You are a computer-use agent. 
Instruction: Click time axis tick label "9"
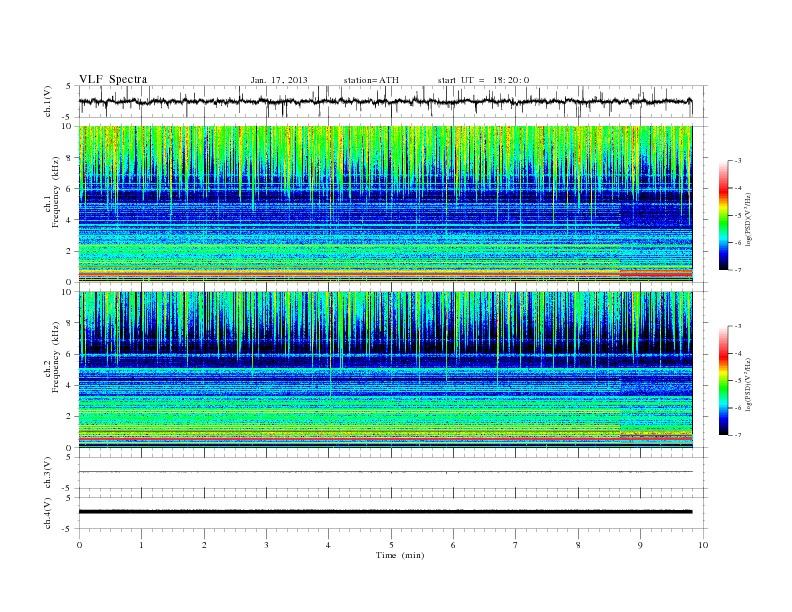tap(640, 545)
